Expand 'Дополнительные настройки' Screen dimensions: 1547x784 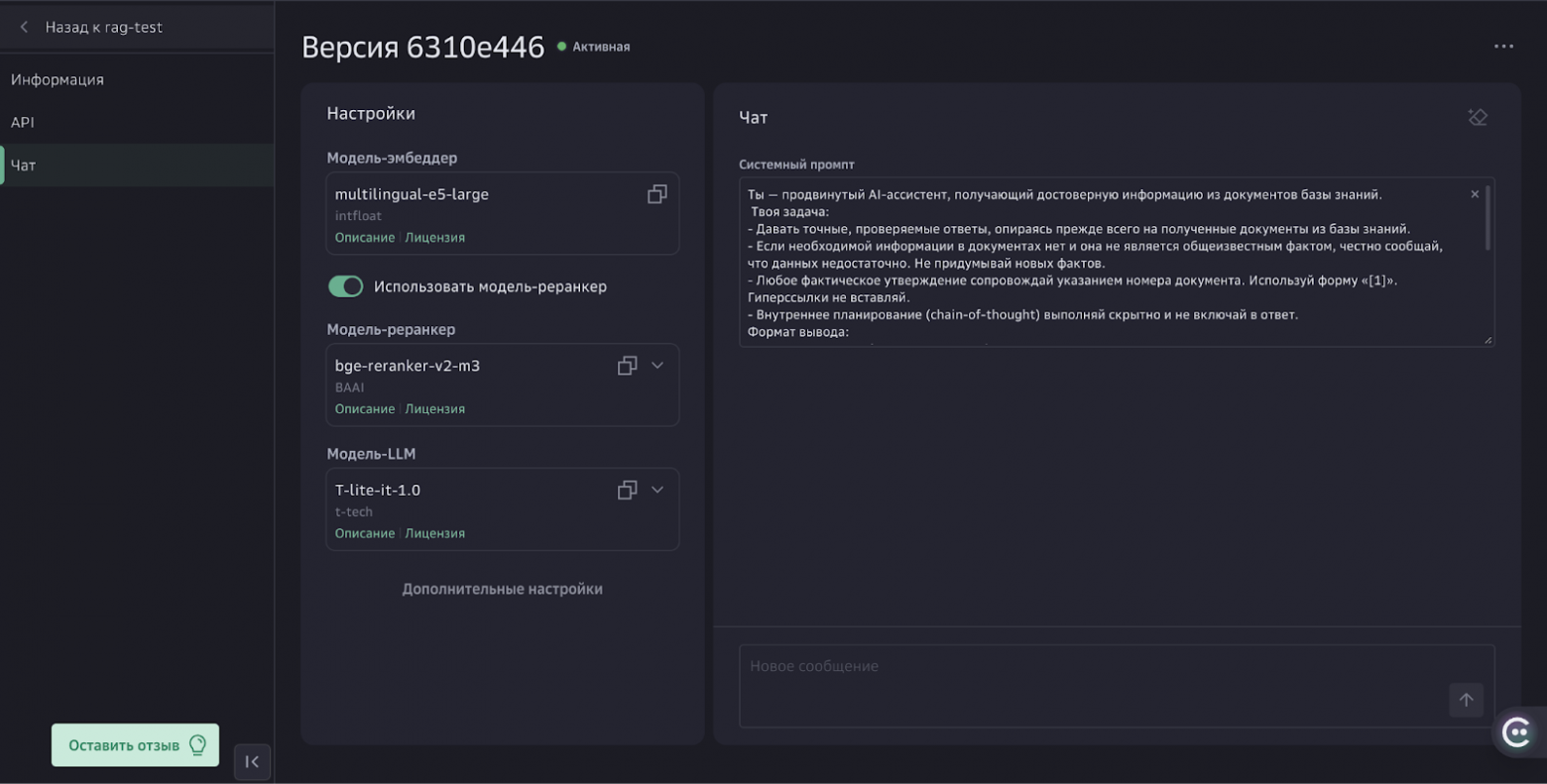coord(502,588)
